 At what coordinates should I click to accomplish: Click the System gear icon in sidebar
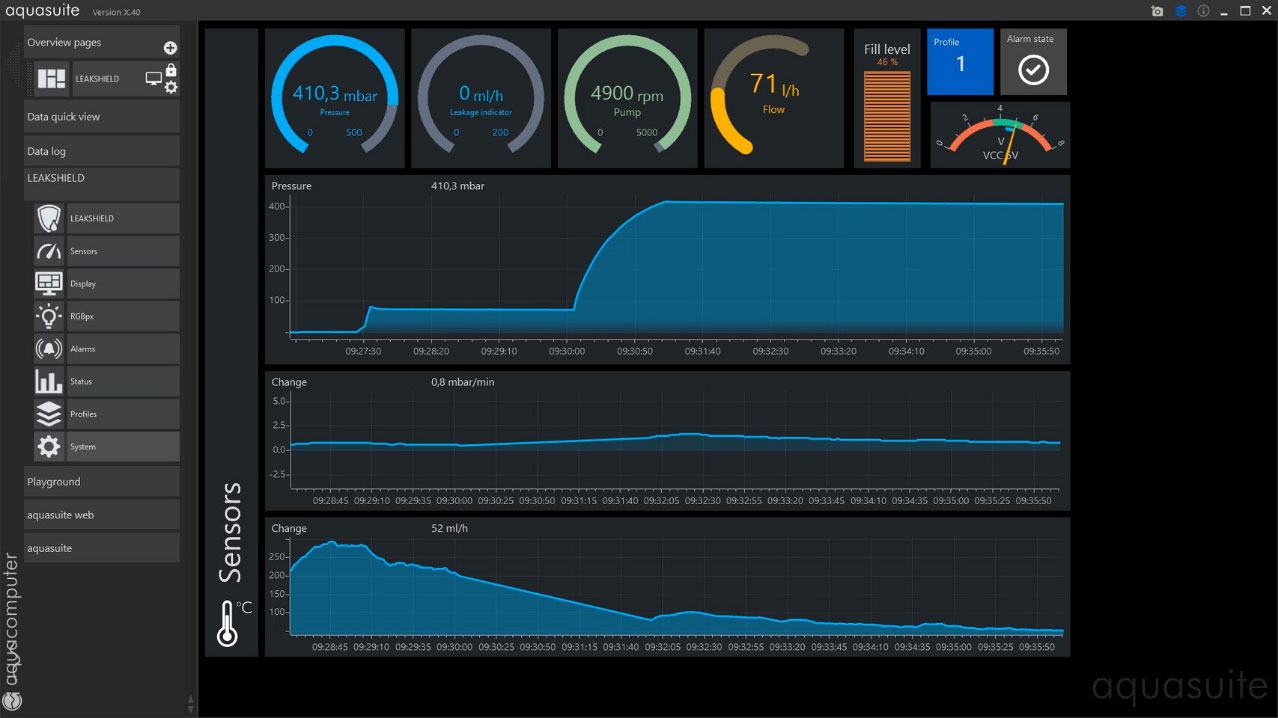tap(49, 446)
